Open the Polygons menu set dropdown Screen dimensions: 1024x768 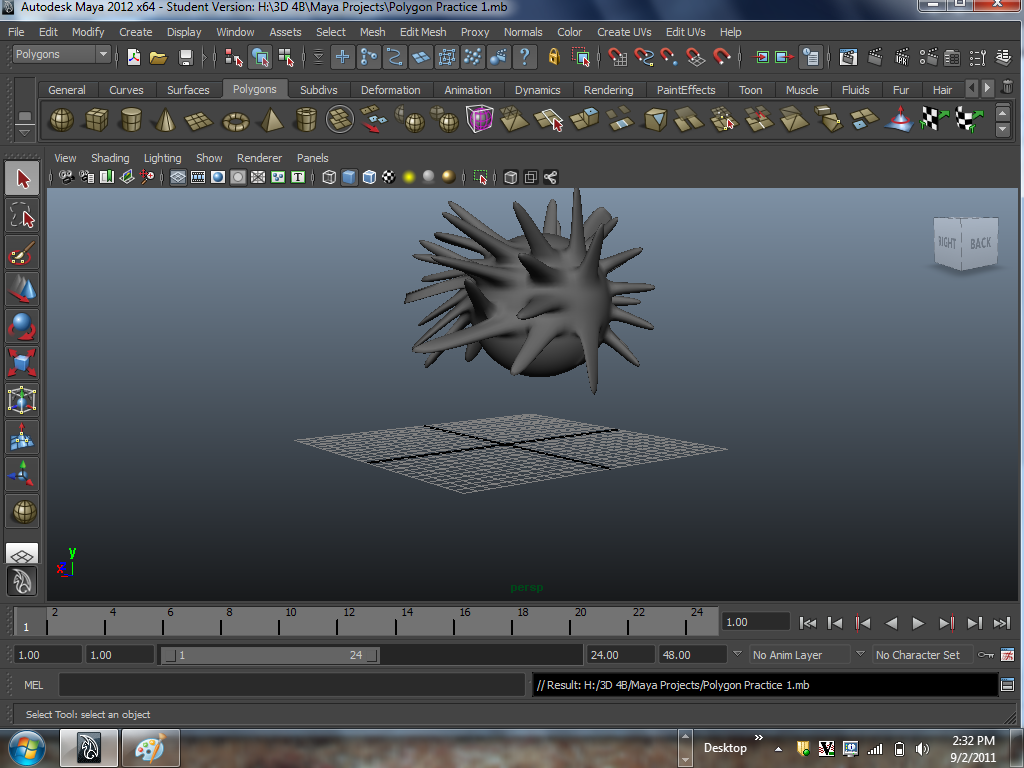tap(62, 54)
